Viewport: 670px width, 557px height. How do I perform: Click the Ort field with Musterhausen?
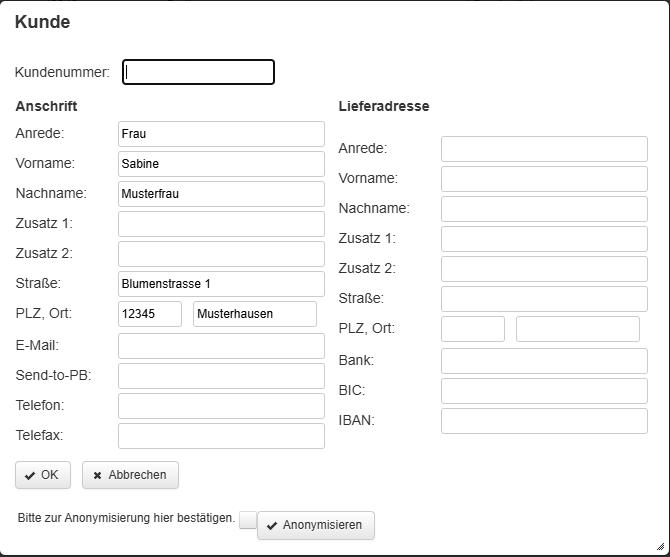(254, 314)
